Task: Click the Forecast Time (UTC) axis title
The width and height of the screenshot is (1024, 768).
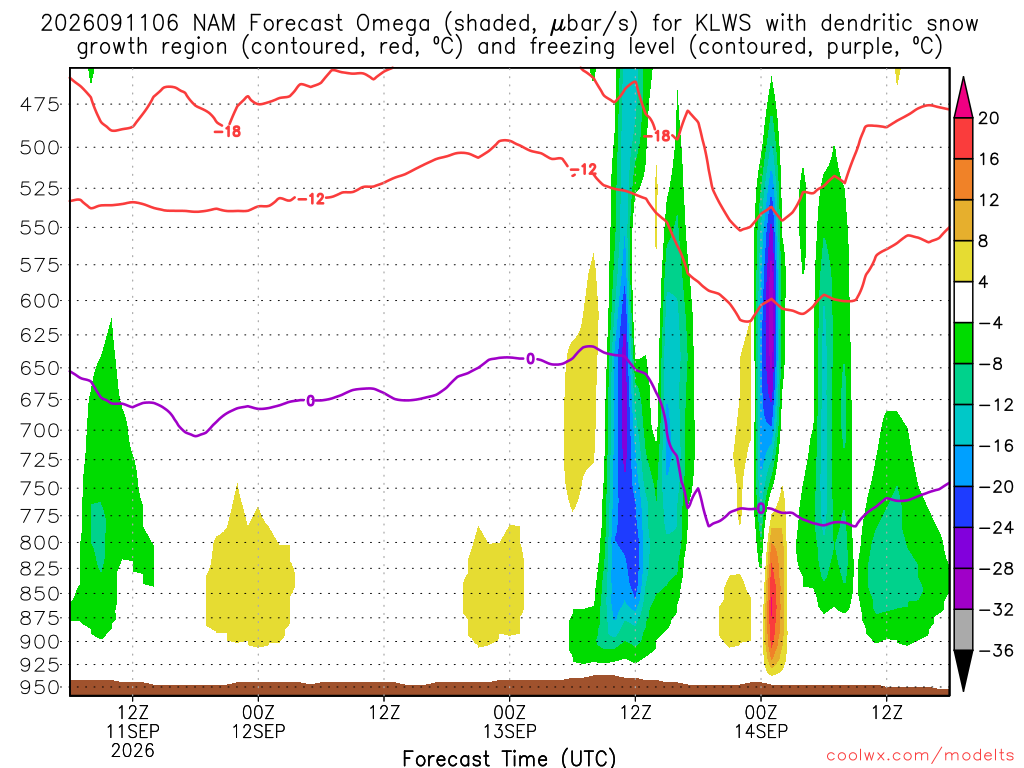Action: click(509, 758)
